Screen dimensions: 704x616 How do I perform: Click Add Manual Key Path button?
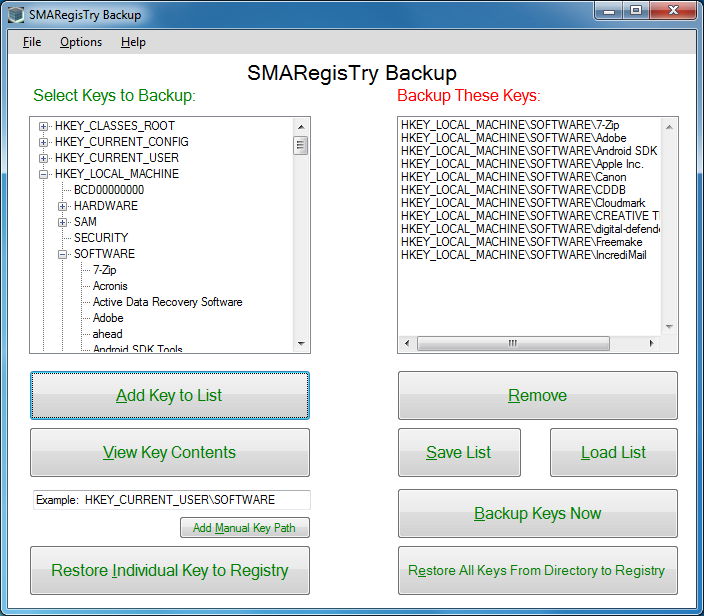[x=244, y=528]
